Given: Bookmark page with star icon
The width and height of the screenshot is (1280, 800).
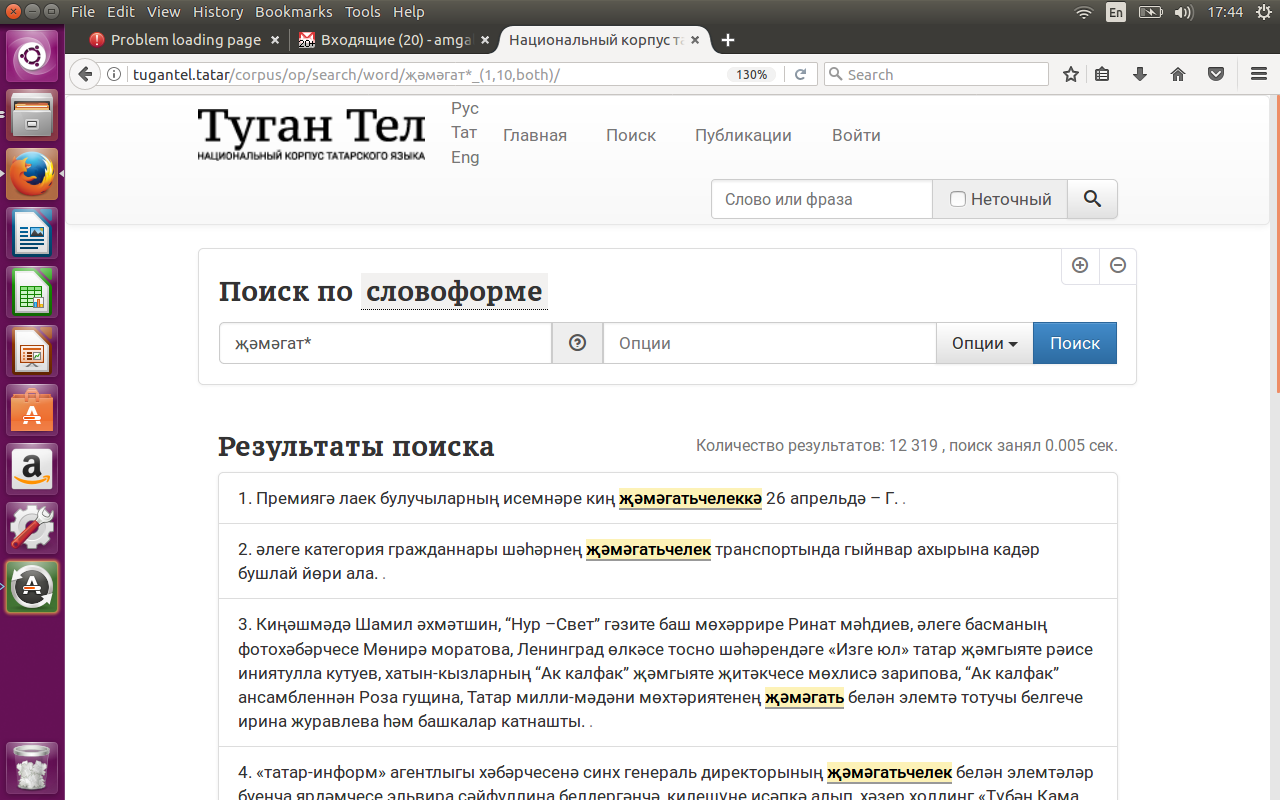Looking at the screenshot, I should (1071, 74).
